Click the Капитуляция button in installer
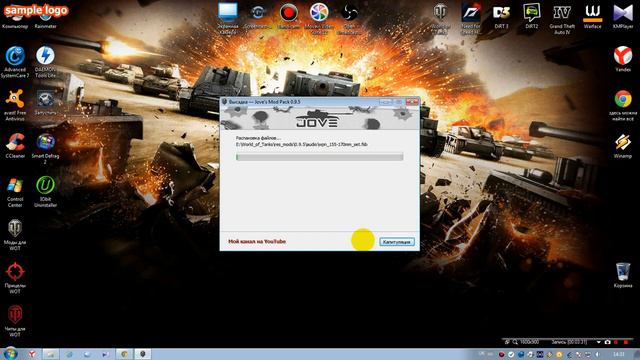Viewport: 640px width, 360px height. (x=397, y=242)
